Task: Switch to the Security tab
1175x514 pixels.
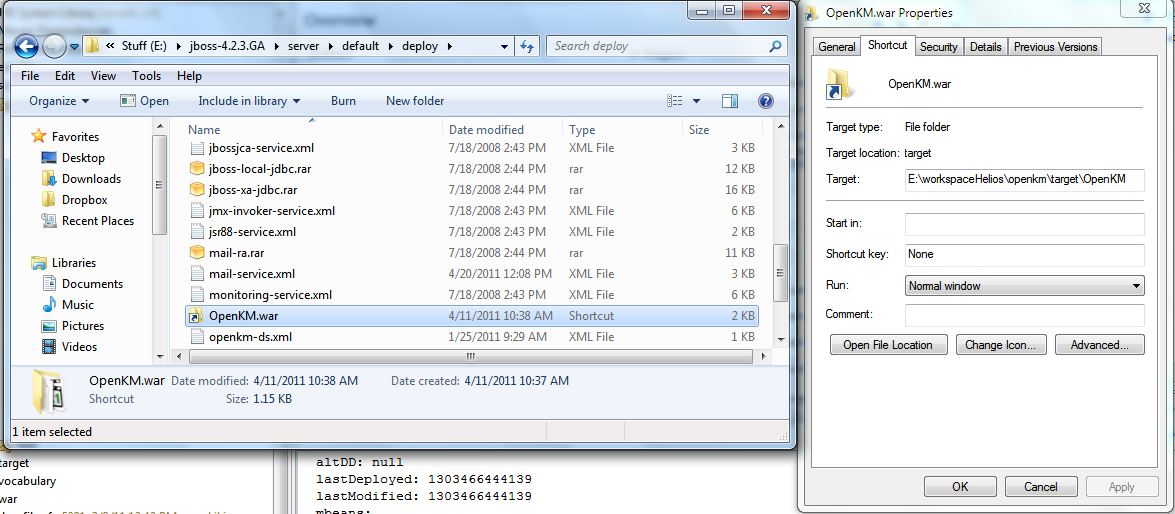Action: click(938, 47)
